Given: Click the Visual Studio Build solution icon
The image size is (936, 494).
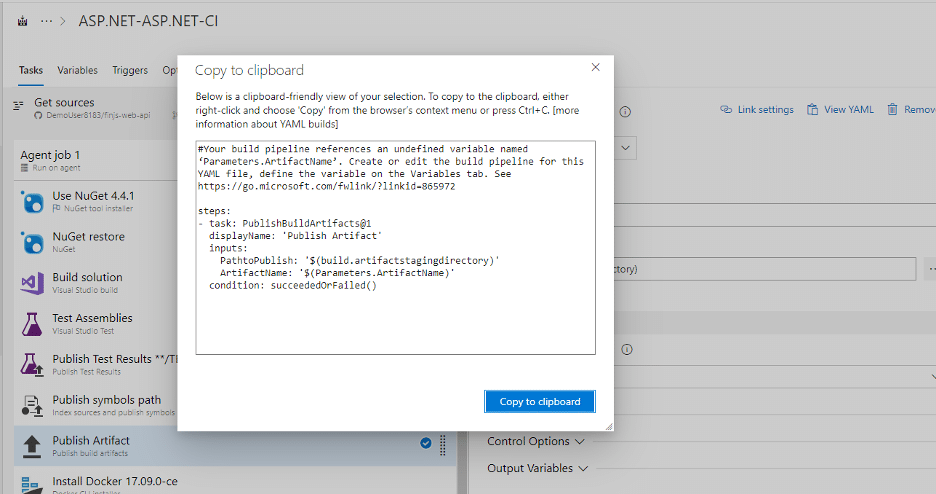Looking at the screenshot, I should (32, 283).
